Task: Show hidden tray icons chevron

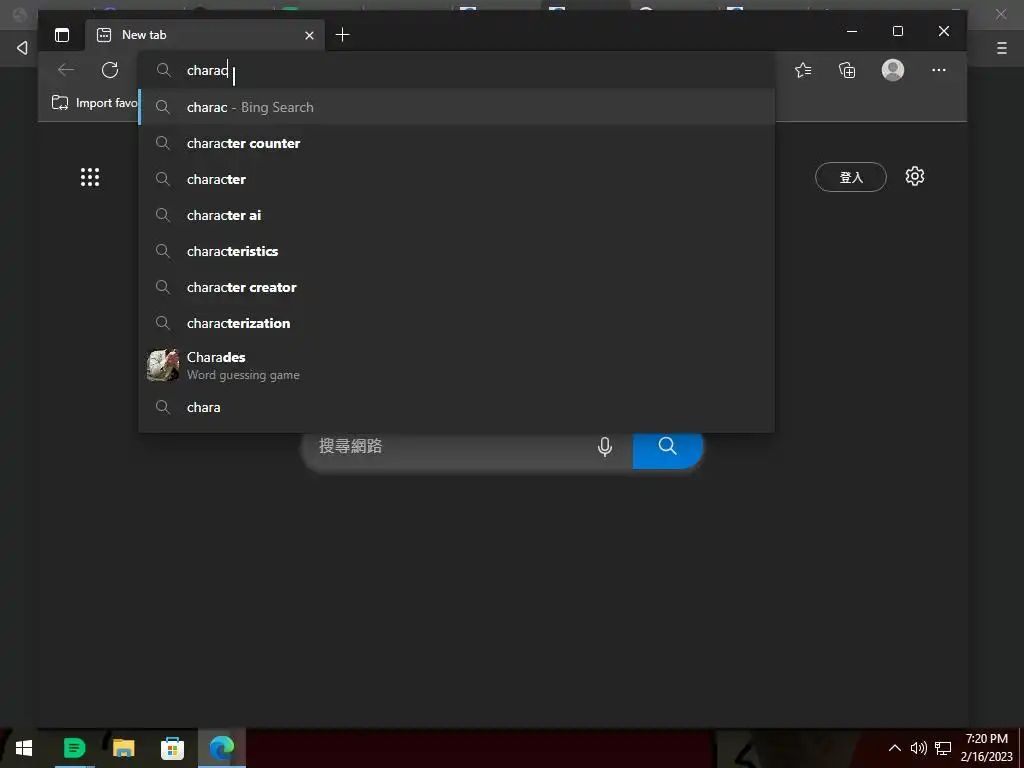Action: [x=895, y=748]
